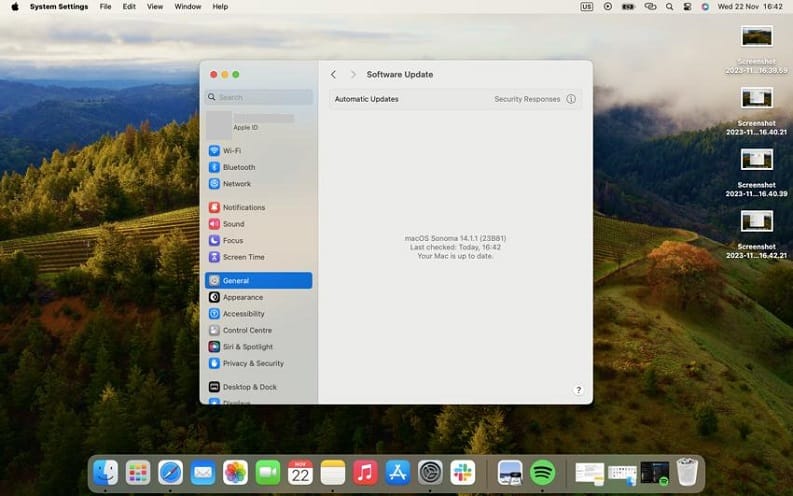Open Spotlight search from menu bar
The height and width of the screenshot is (496, 793).
(670, 7)
